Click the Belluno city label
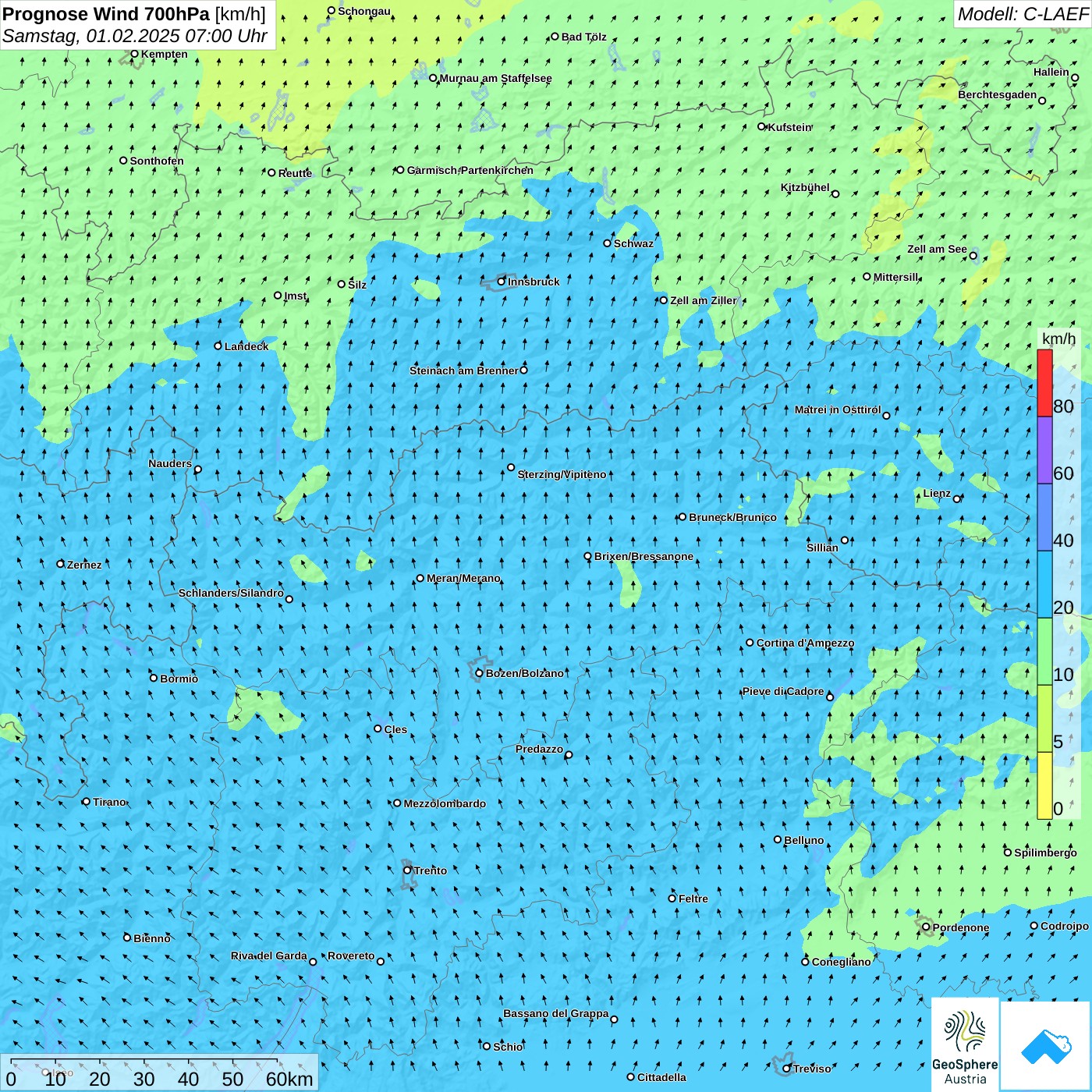 803,840
